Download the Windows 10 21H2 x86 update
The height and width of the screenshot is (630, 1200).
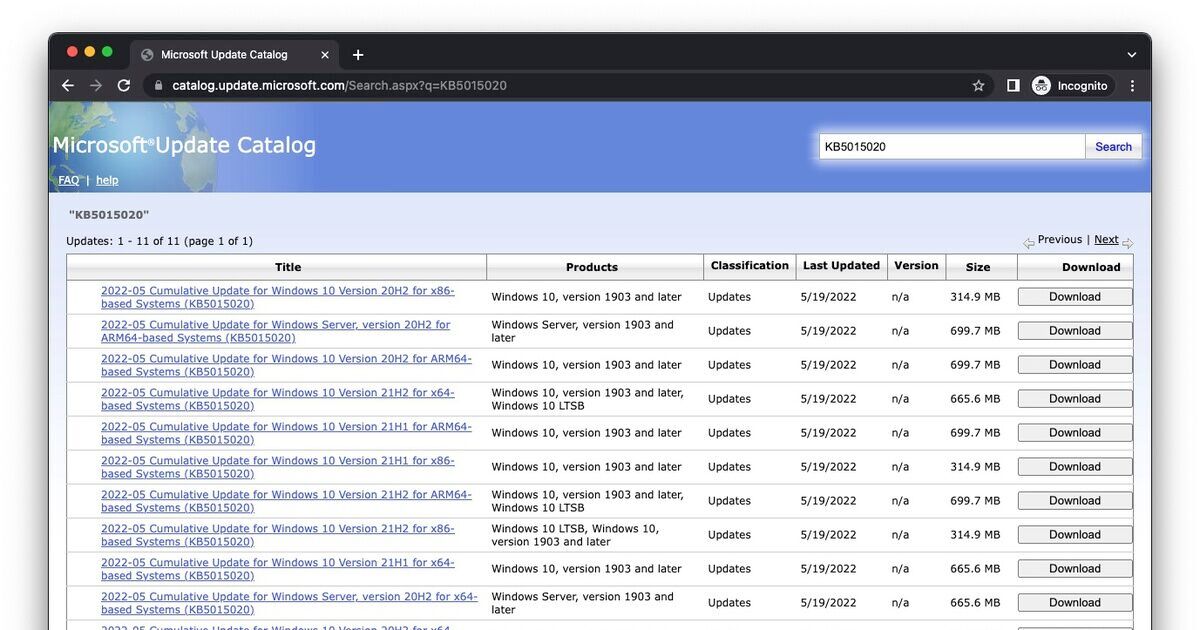(1075, 535)
